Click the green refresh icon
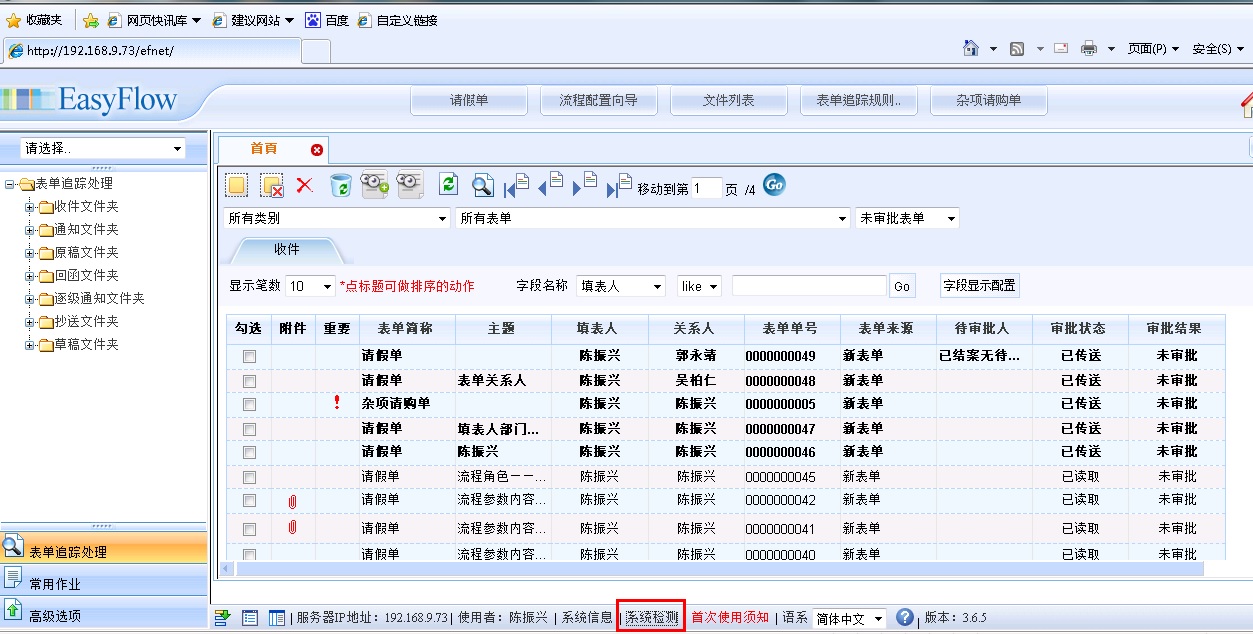Screen dimensions: 1253x634 click(448, 184)
